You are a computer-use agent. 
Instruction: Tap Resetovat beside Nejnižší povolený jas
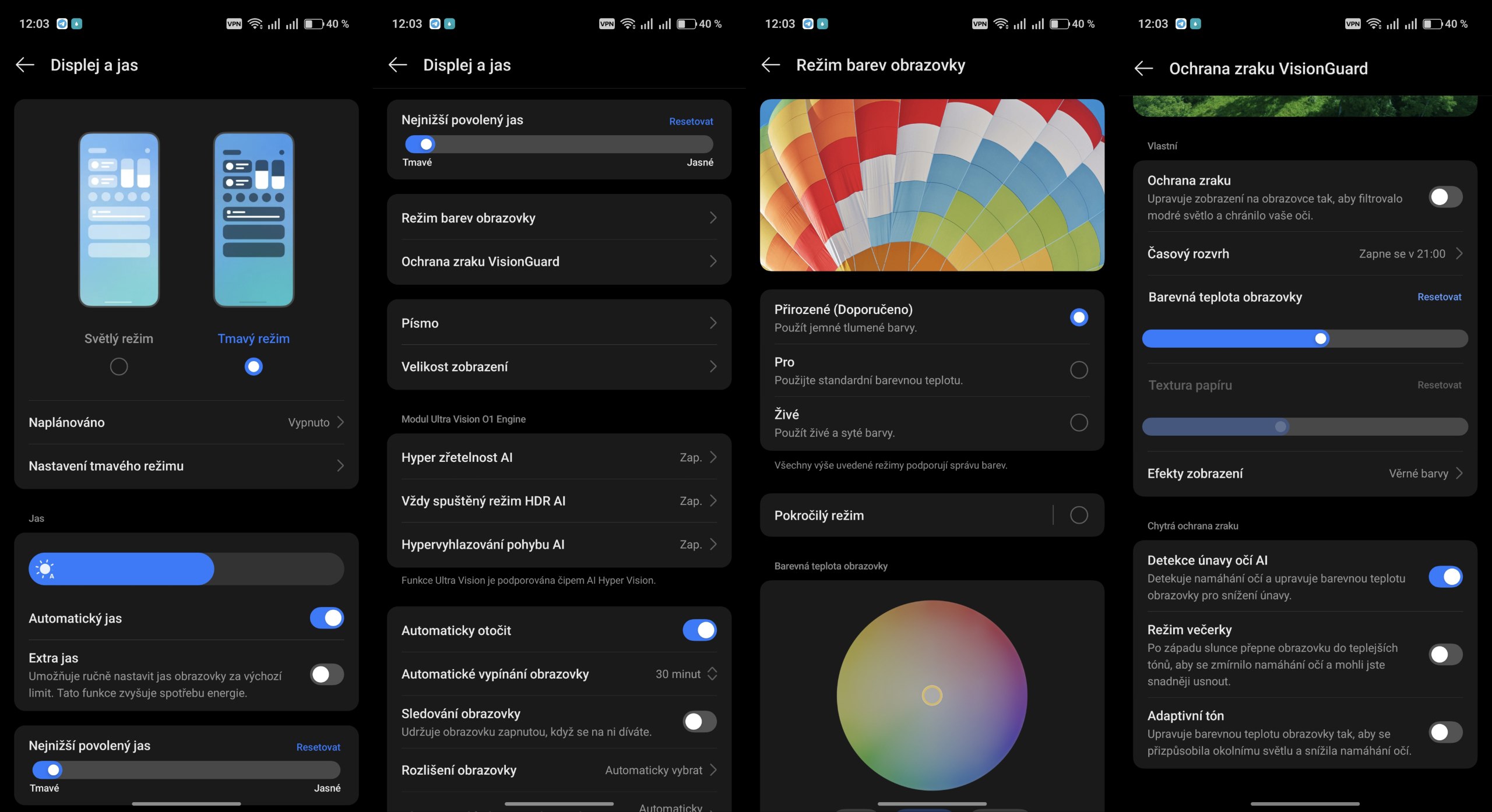(691, 121)
